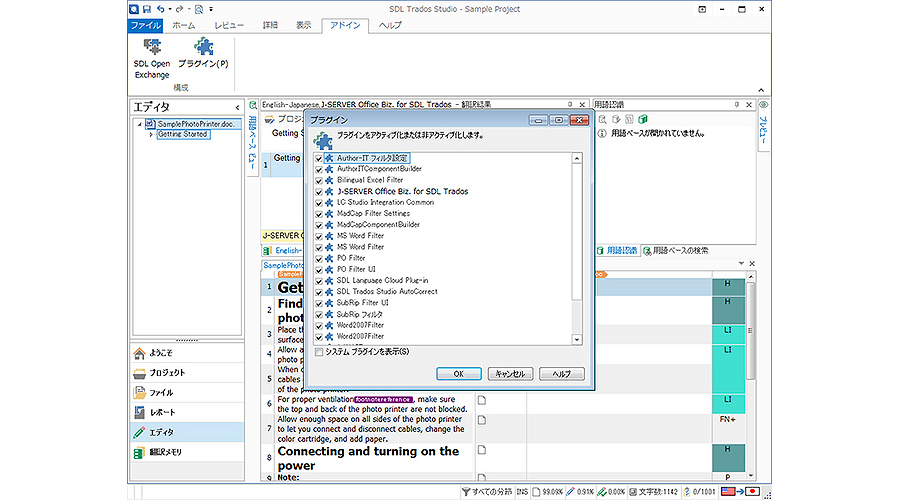Screen dimensions: 900x500
Task: Uncheck SDL Trados Studio AutoCorrect plugin
Action: 319,292
